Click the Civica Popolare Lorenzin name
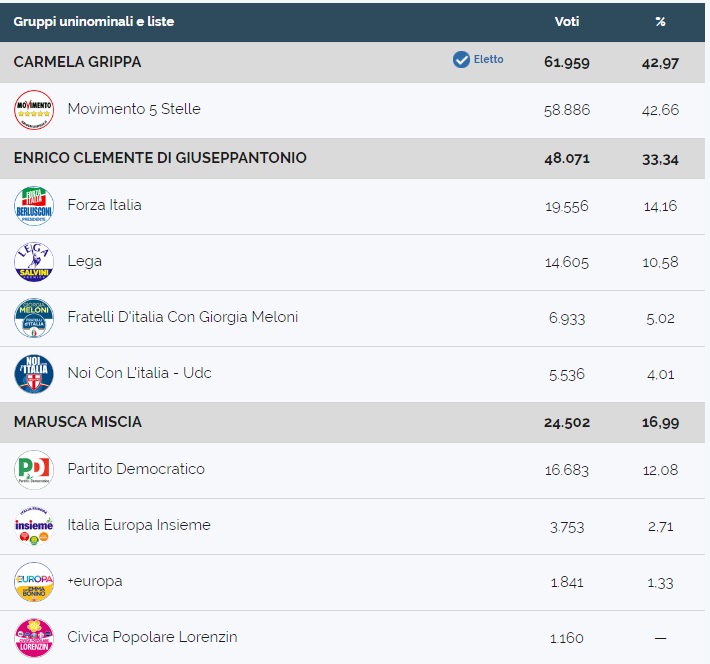This screenshot has height=664, width=710. click(152, 637)
